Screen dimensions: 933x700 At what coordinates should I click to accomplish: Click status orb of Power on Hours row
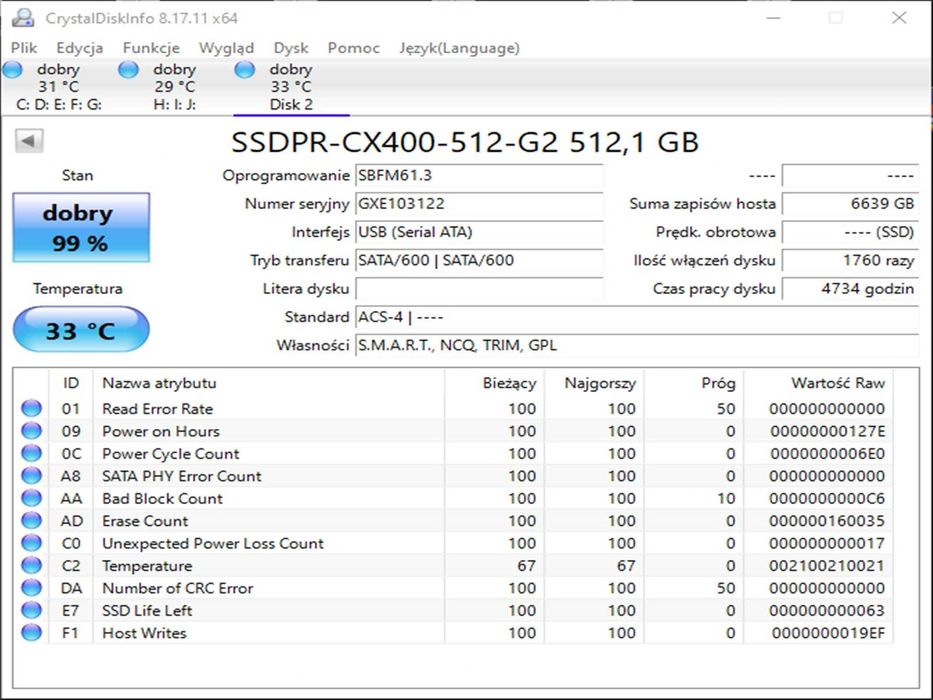point(32,430)
